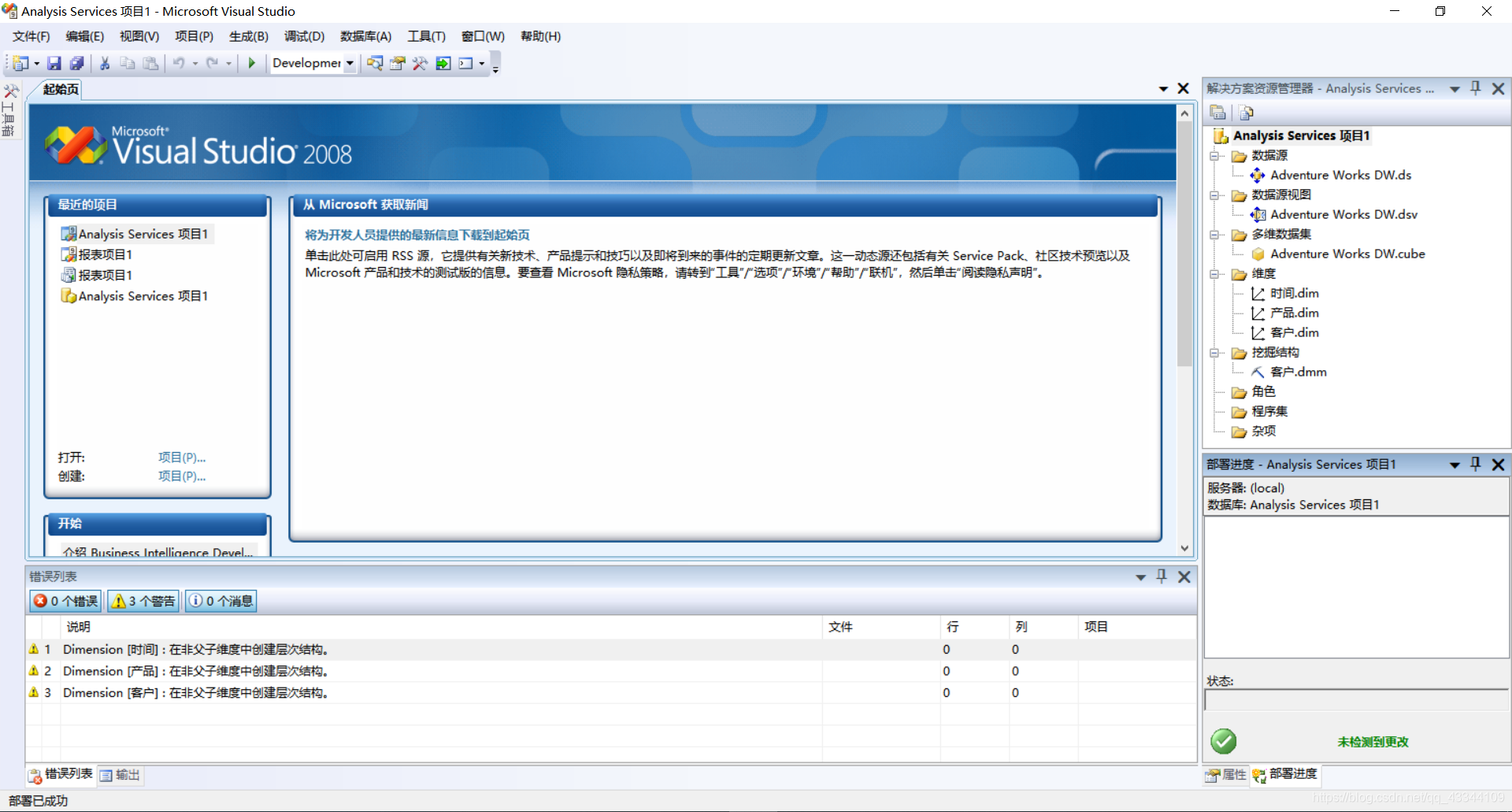Open the 工具(T) menu

click(x=427, y=36)
